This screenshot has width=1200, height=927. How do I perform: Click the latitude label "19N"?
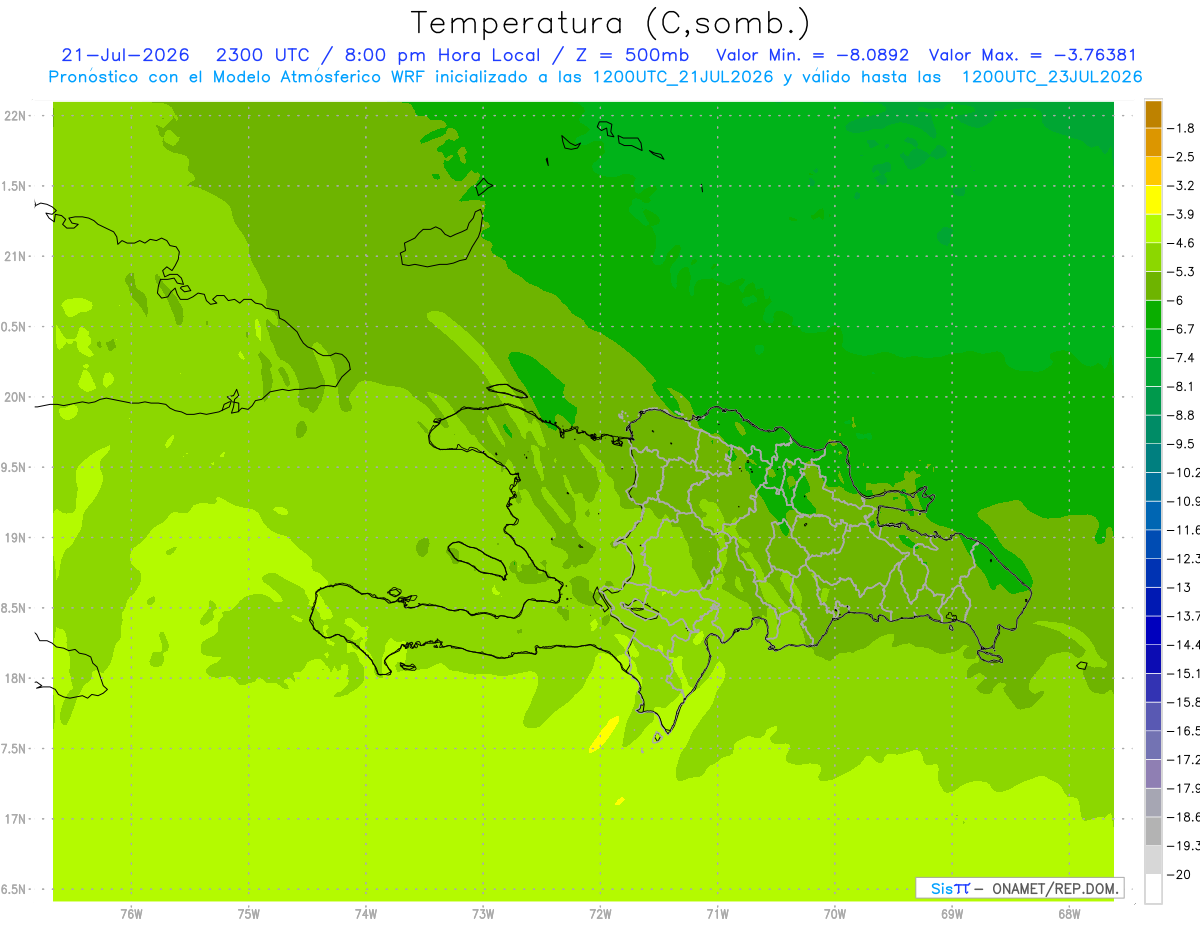coord(15,538)
